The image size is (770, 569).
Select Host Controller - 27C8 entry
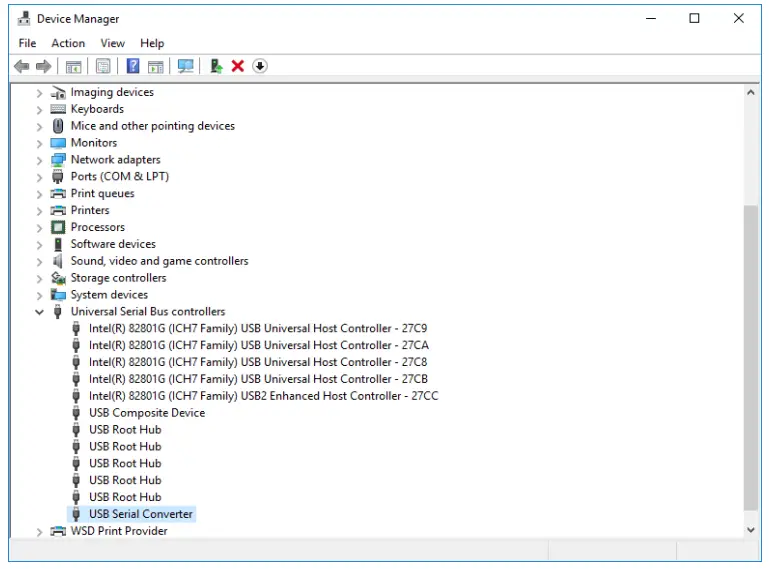tap(258, 362)
